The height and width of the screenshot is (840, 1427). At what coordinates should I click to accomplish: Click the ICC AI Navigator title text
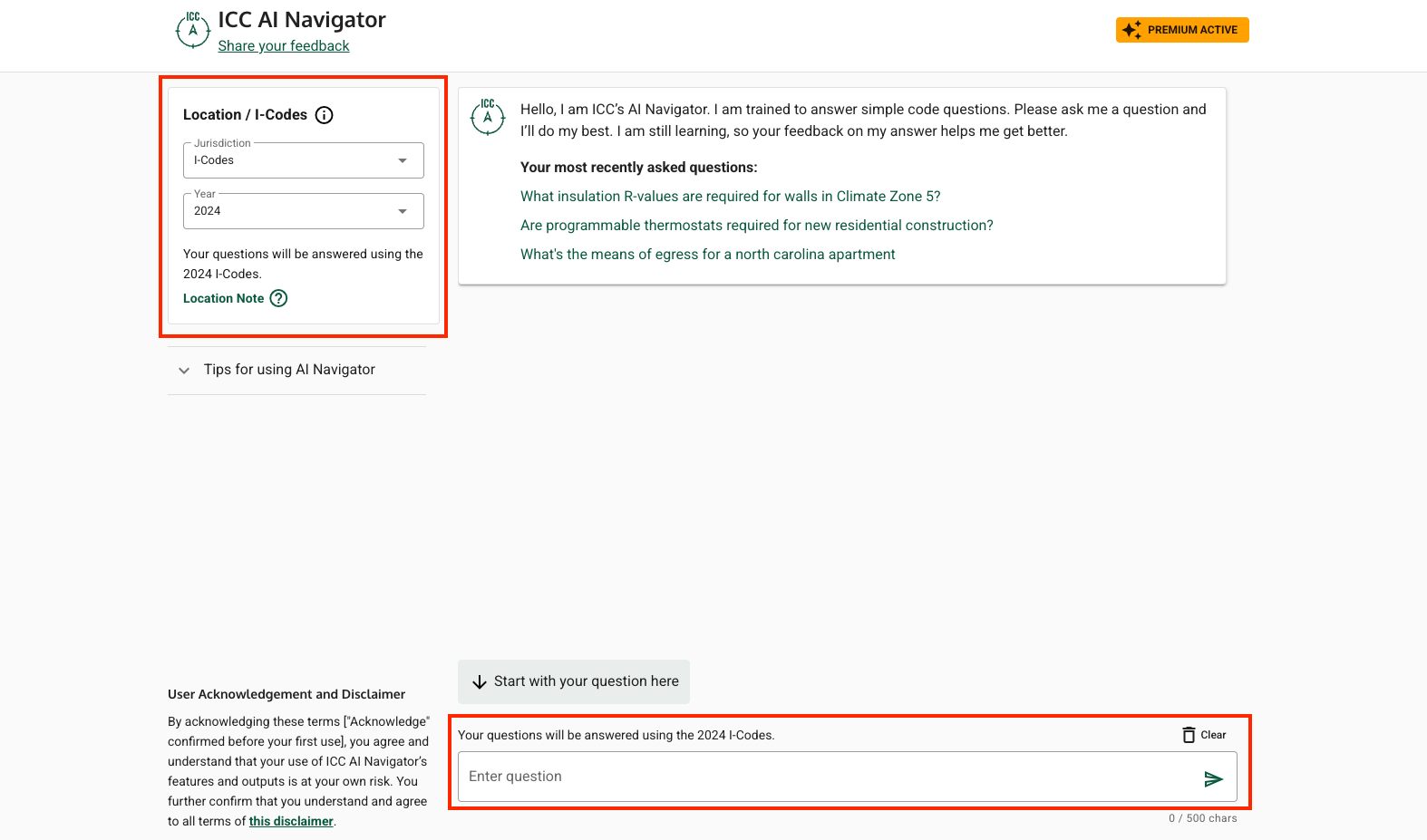[x=302, y=20]
